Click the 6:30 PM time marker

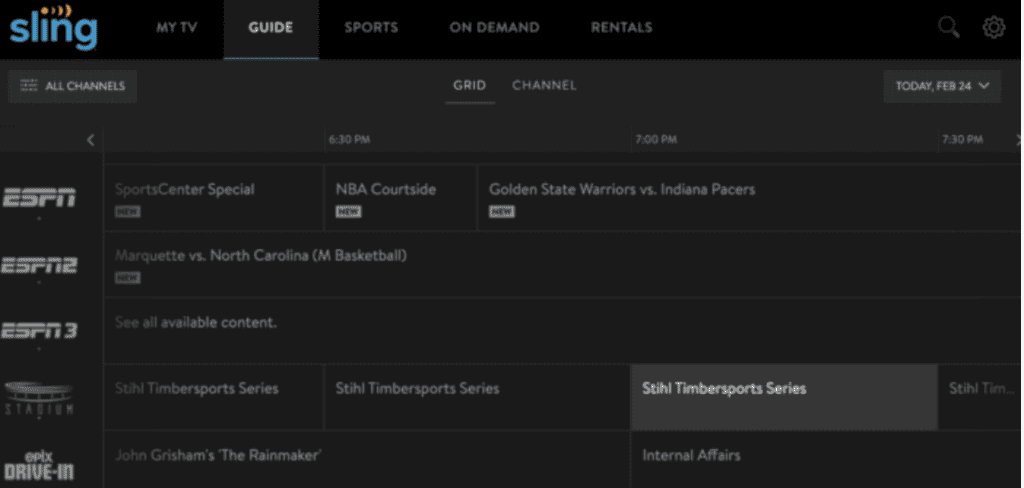coord(349,140)
